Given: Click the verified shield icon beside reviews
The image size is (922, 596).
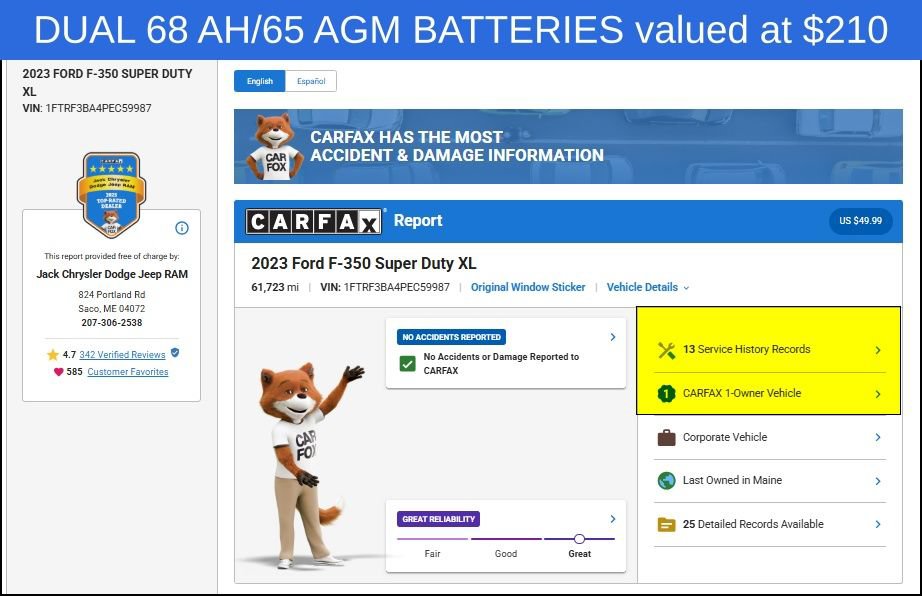Looking at the screenshot, I should pos(175,353).
